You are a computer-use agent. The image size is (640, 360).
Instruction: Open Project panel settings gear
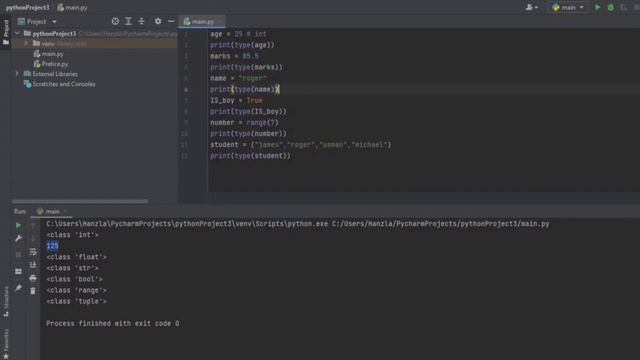[158, 21]
